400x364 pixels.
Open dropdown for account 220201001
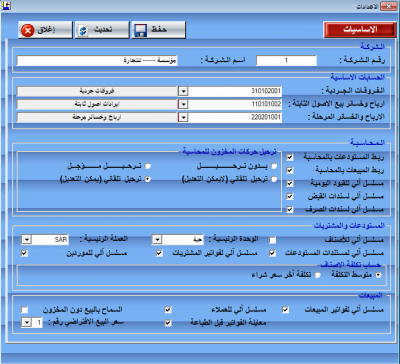click(x=183, y=117)
